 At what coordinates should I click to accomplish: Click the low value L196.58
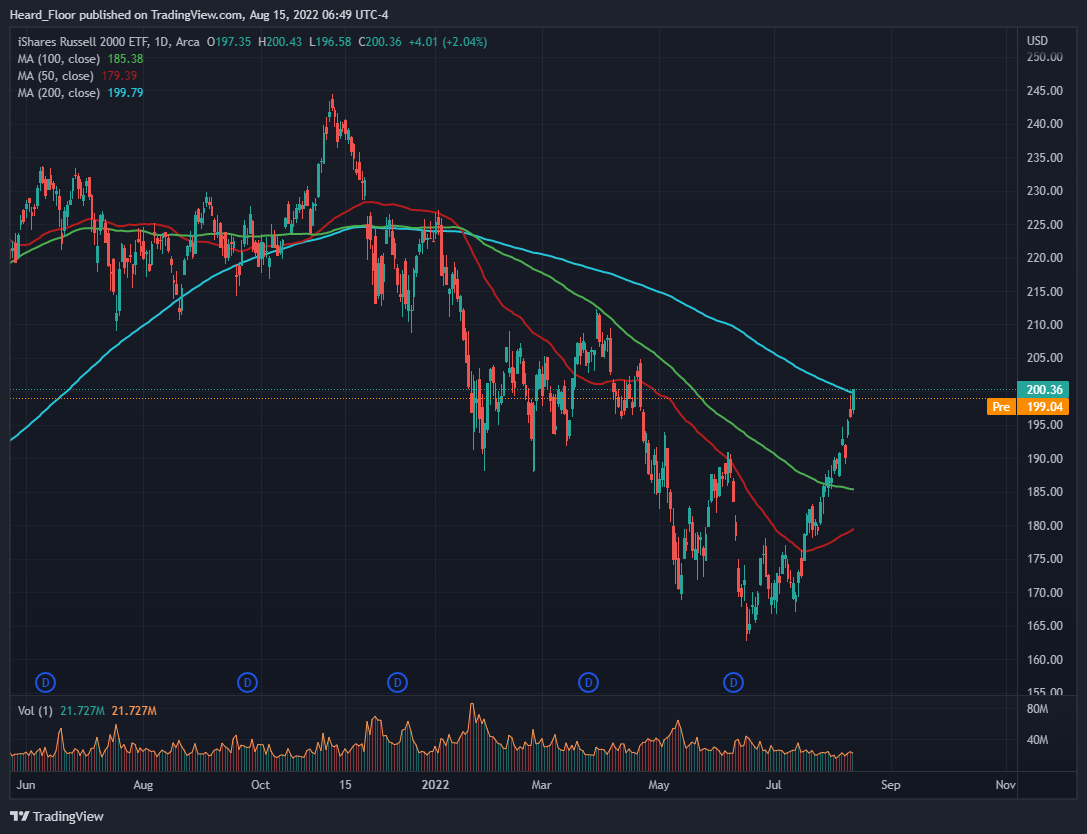coord(330,42)
